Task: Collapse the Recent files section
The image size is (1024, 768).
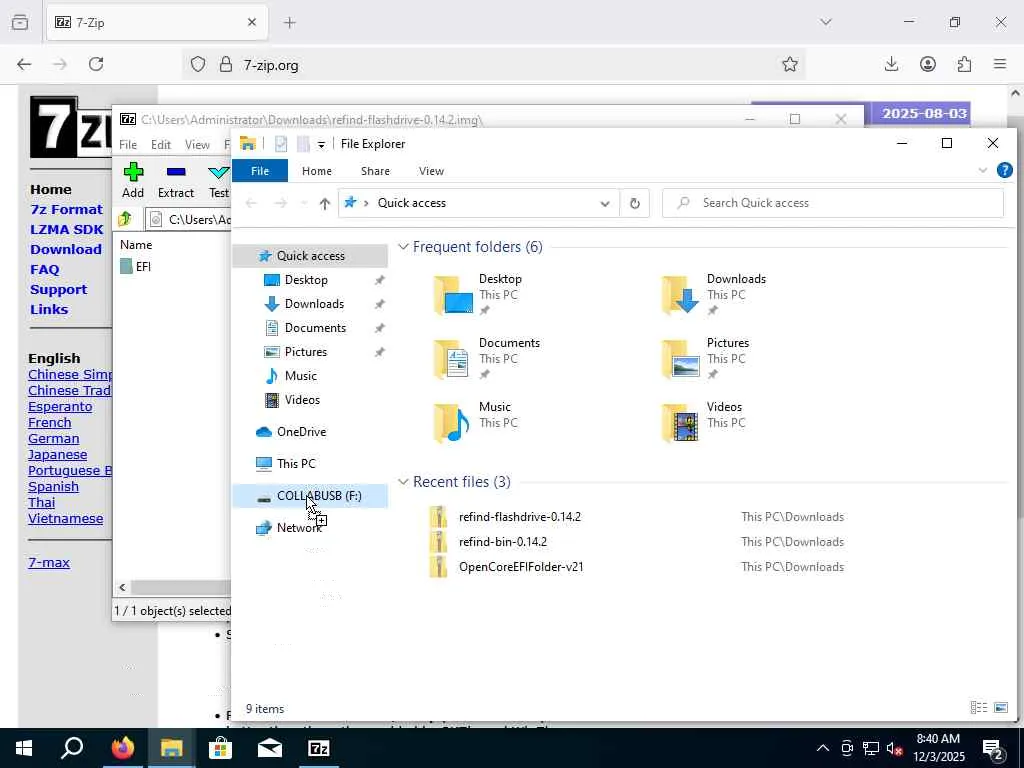Action: (x=404, y=482)
